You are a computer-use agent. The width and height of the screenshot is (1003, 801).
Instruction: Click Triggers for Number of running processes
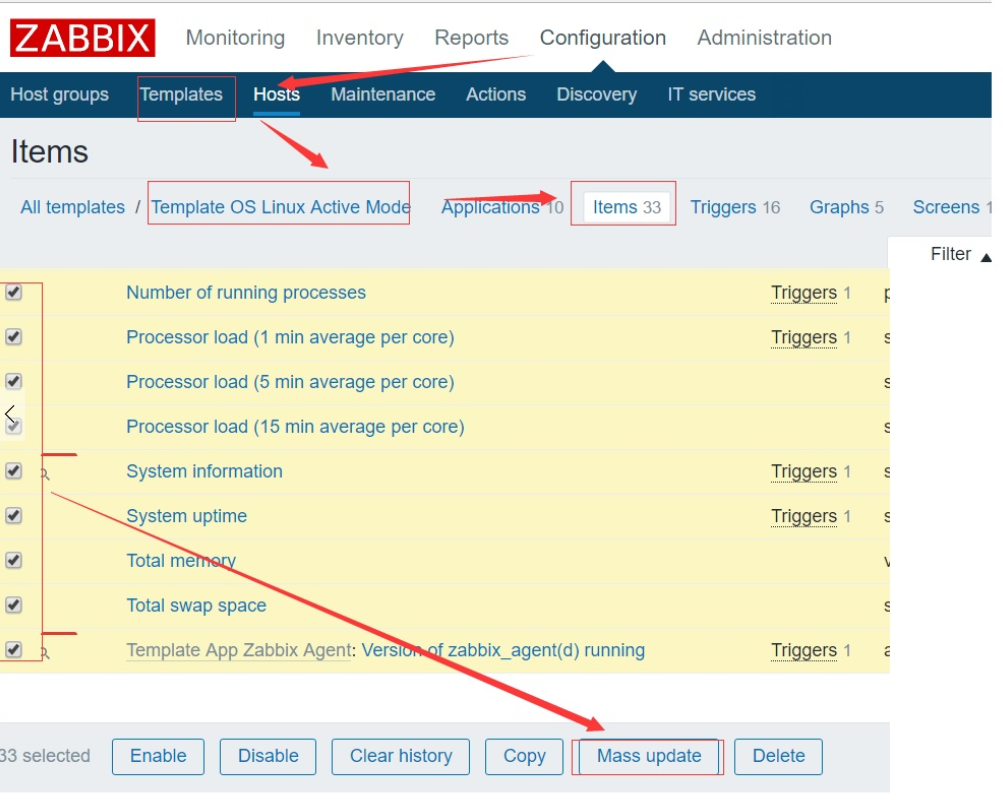803,293
